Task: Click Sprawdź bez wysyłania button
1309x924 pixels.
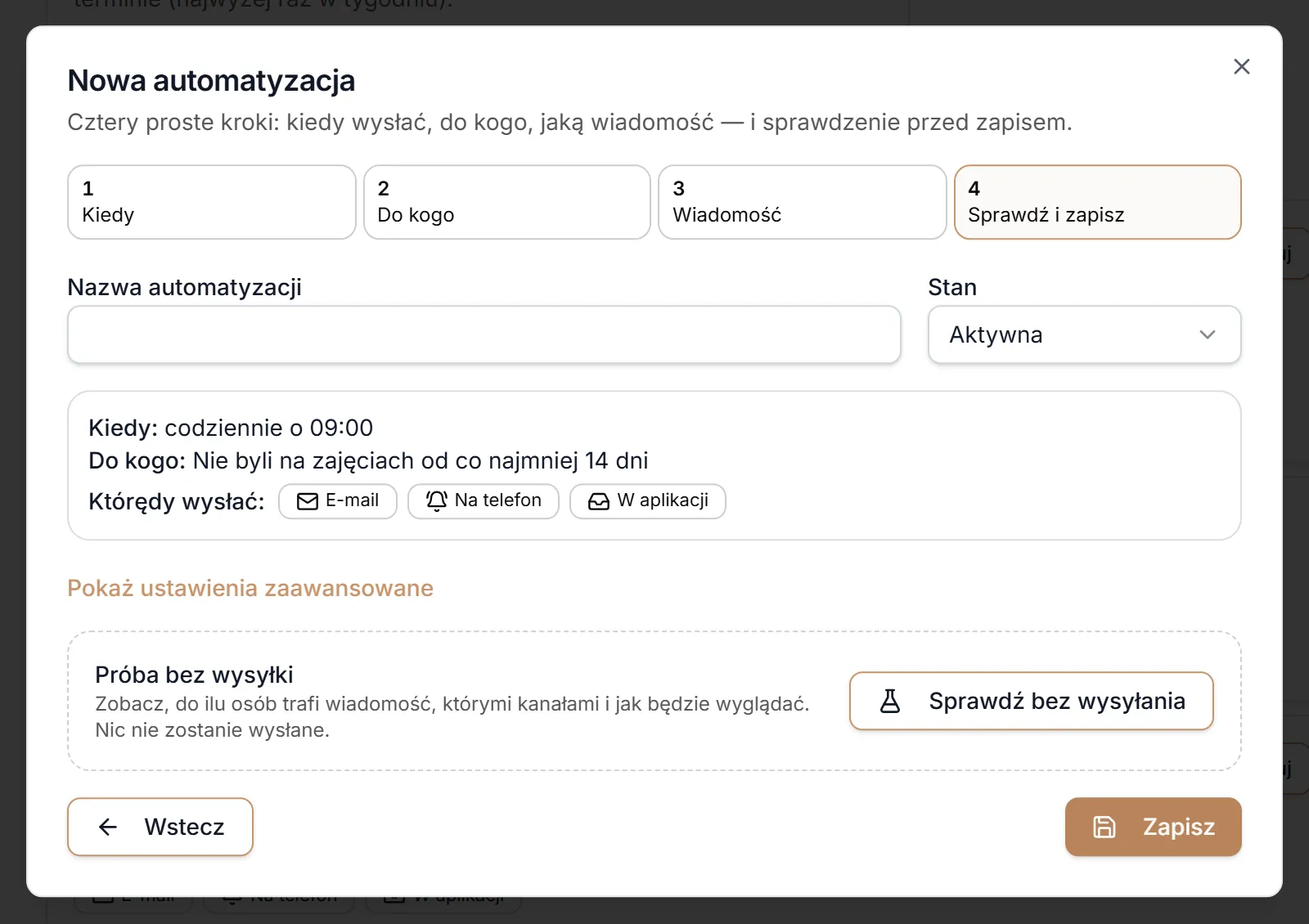Action: pos(1032,701)
